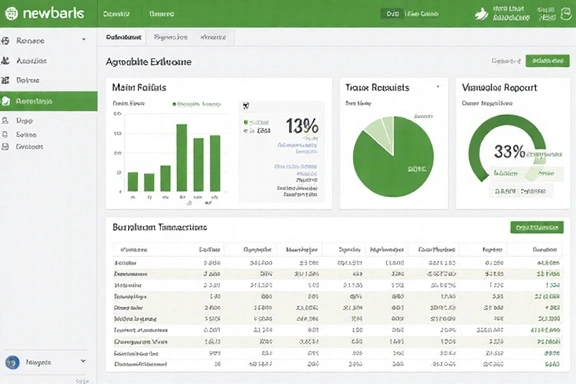Switch to the third tab under the header
This screenshot has width=576, height=384.
pos(213,37)
